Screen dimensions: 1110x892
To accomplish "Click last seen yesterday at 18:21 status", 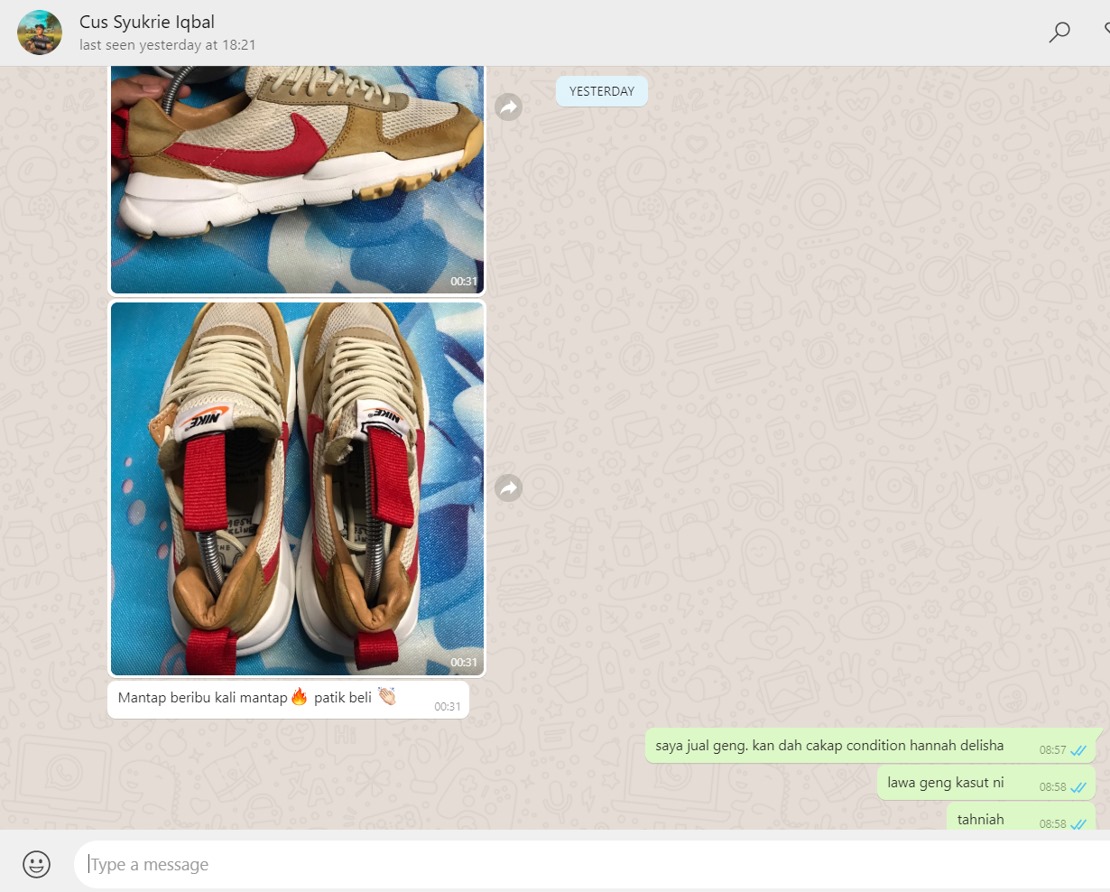I will click(167, 45).
